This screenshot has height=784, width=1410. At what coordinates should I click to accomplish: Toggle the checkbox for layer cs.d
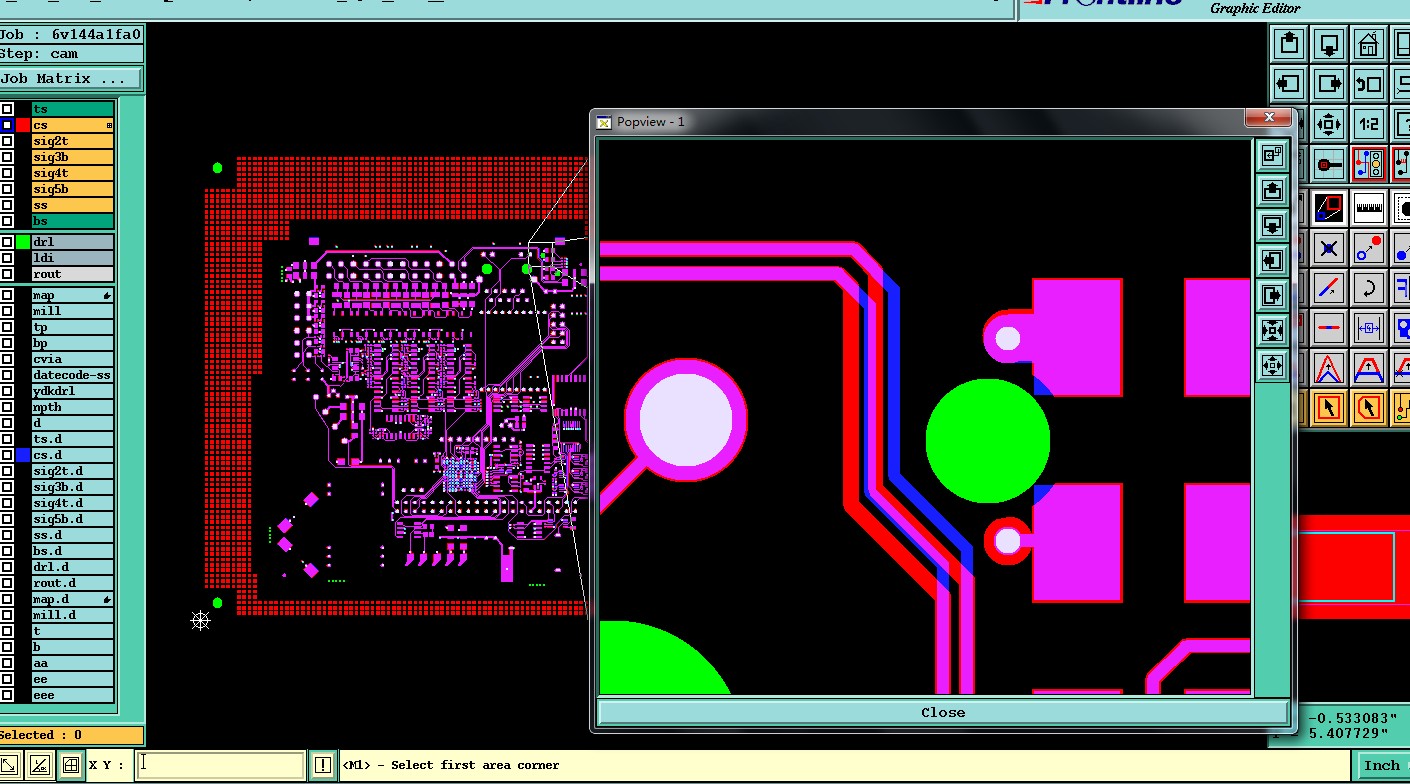tap(7, 455)
